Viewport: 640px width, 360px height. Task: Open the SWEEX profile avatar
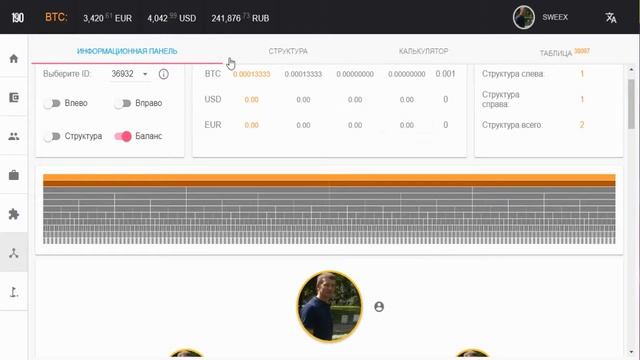pos(524,18)
